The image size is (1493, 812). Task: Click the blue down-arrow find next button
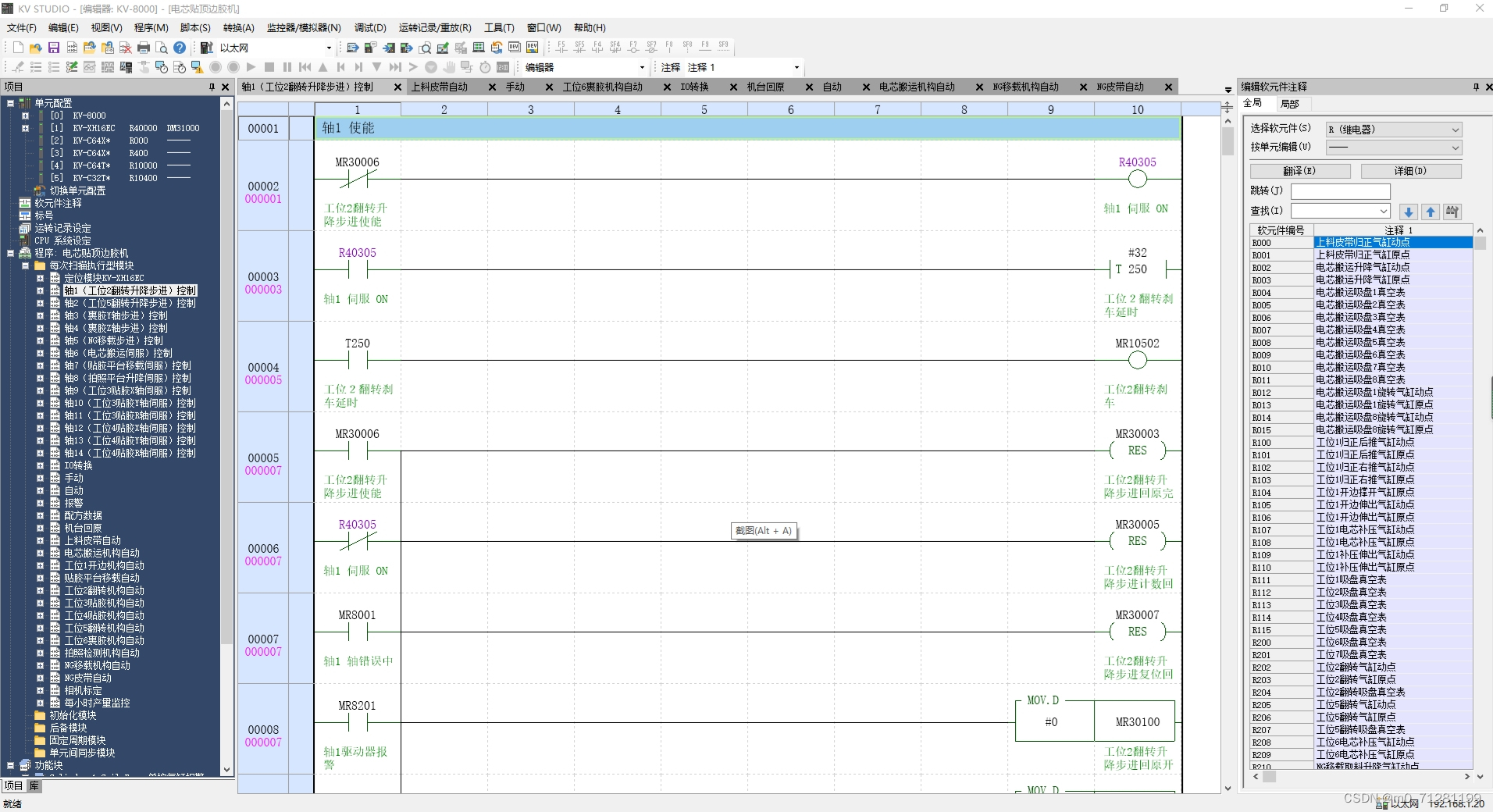pos(1409,212)
